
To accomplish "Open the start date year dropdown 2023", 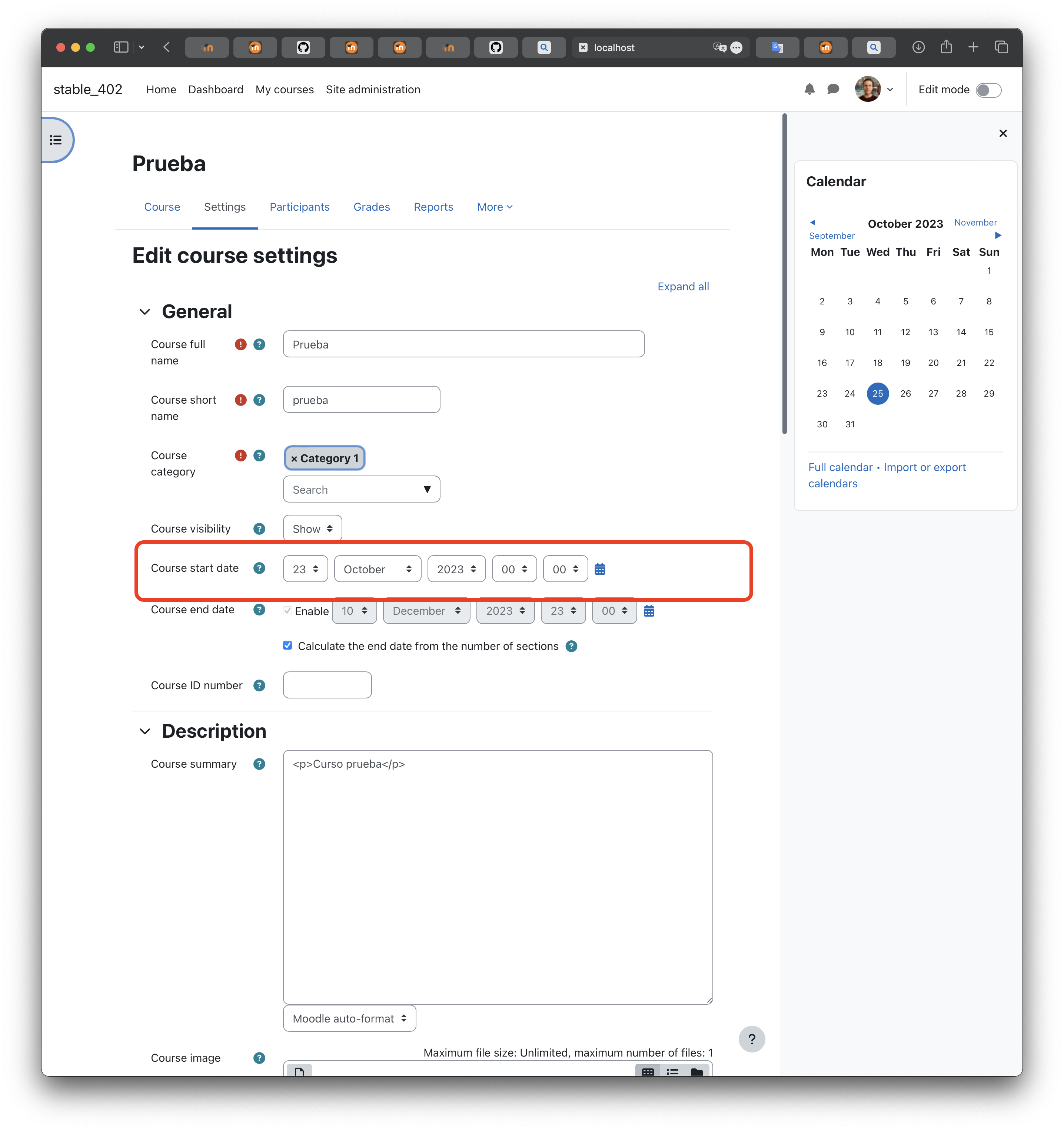I will tap(456, 569).
